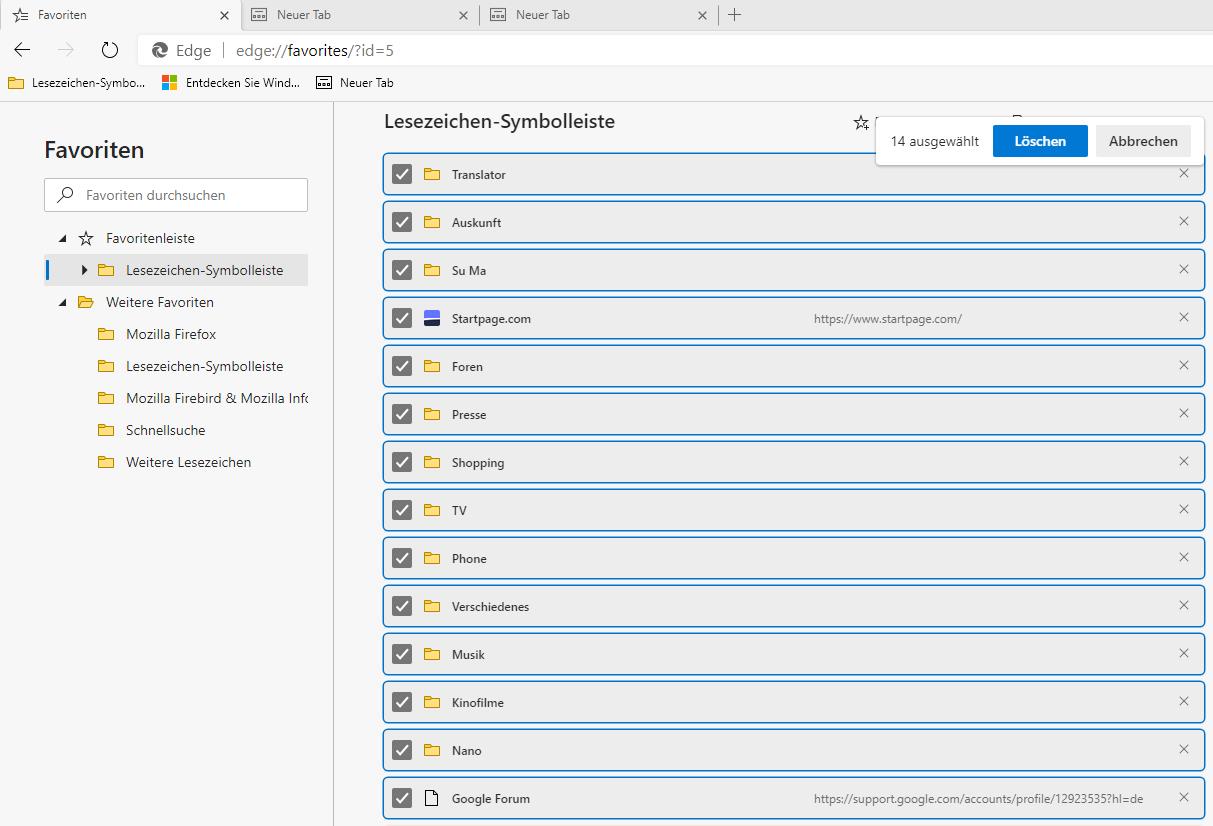This screenshot has height=826, width=1213.
Task: Collapse the Weitere Favoriten tree node
Action: click(x=63, y=303)
